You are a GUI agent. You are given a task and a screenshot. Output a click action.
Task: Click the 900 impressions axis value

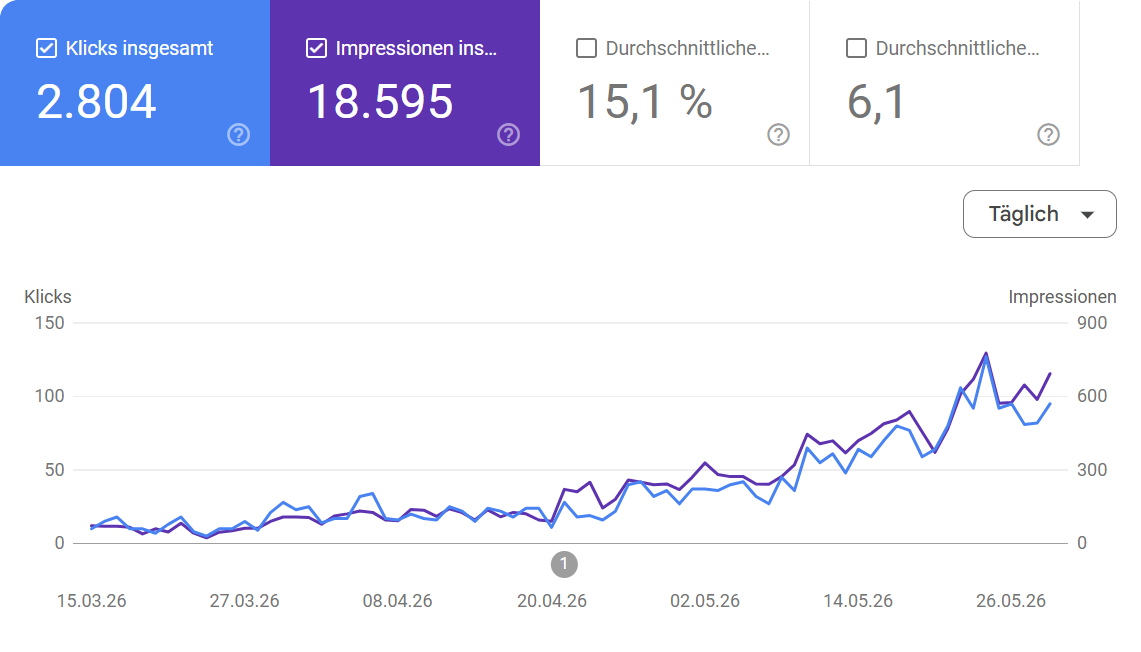point(1092,323)
